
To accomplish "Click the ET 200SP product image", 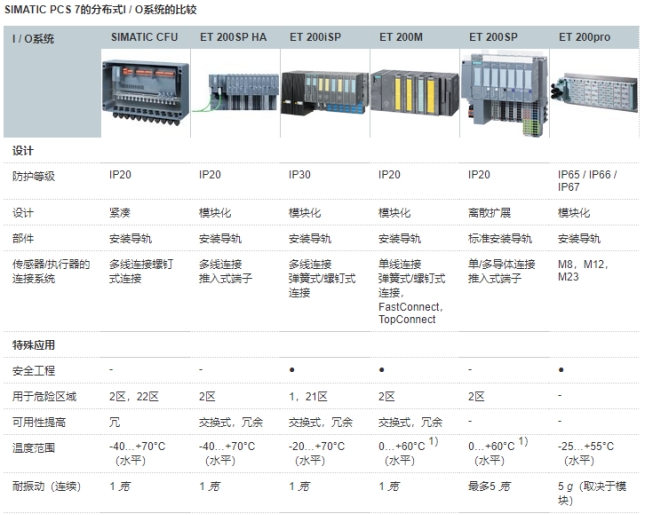I will pyautogui.click(x=504, y=95).
